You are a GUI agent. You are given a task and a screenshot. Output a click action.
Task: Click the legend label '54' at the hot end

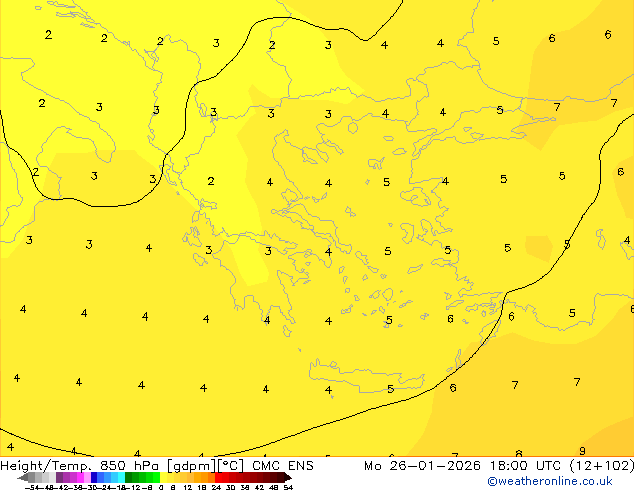[288, 487]
